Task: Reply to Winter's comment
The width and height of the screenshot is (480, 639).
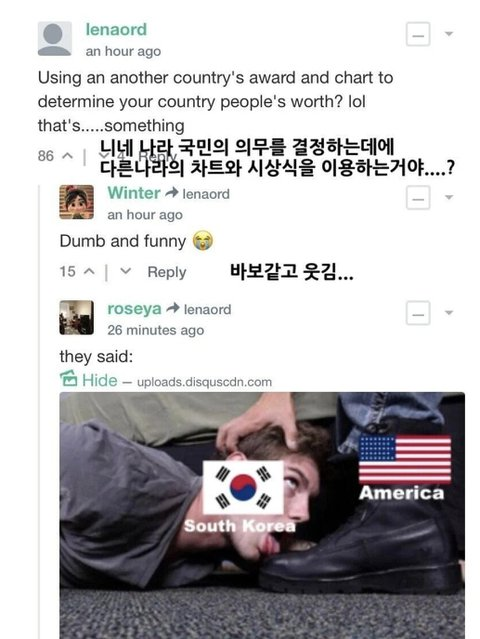Action: tap(167, 272)
